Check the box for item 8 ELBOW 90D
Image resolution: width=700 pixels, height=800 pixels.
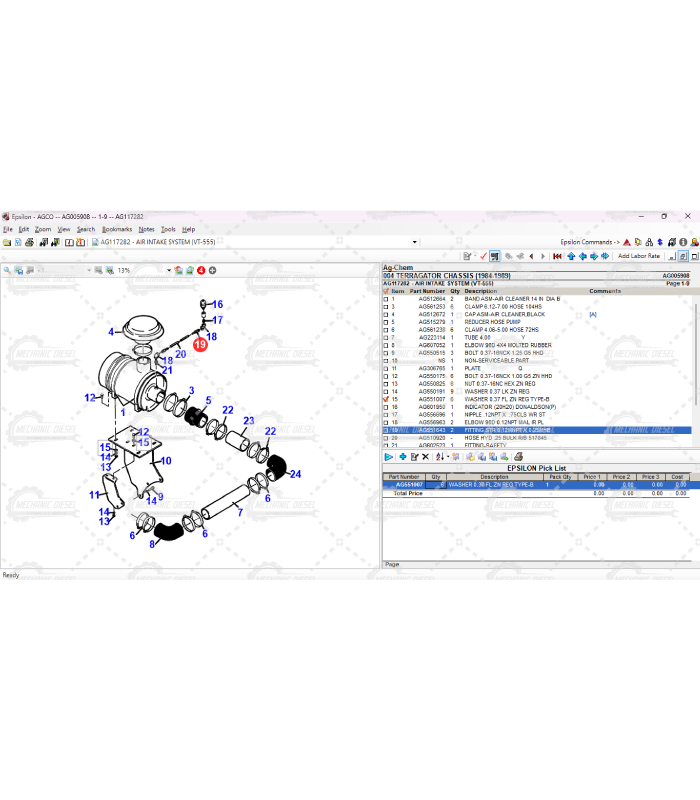click(386, 345)
